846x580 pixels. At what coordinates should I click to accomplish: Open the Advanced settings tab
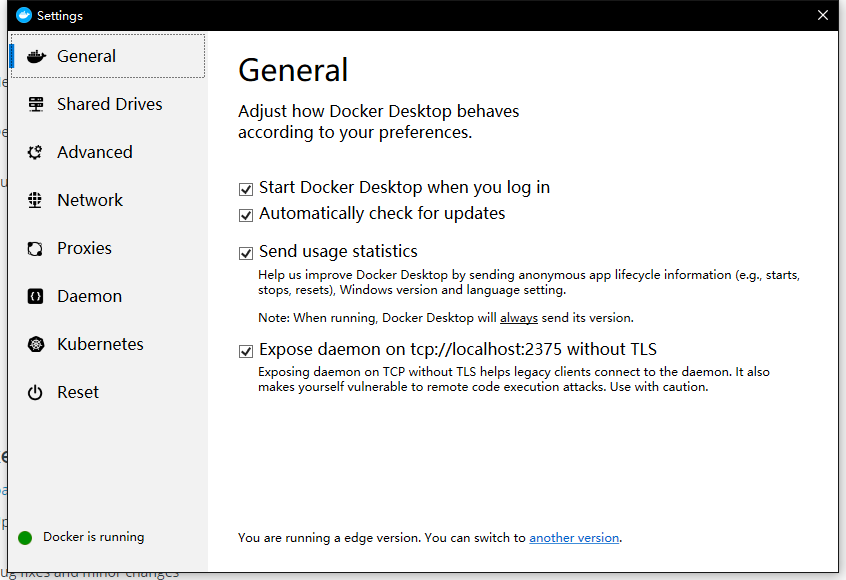[x=108, y=152]
